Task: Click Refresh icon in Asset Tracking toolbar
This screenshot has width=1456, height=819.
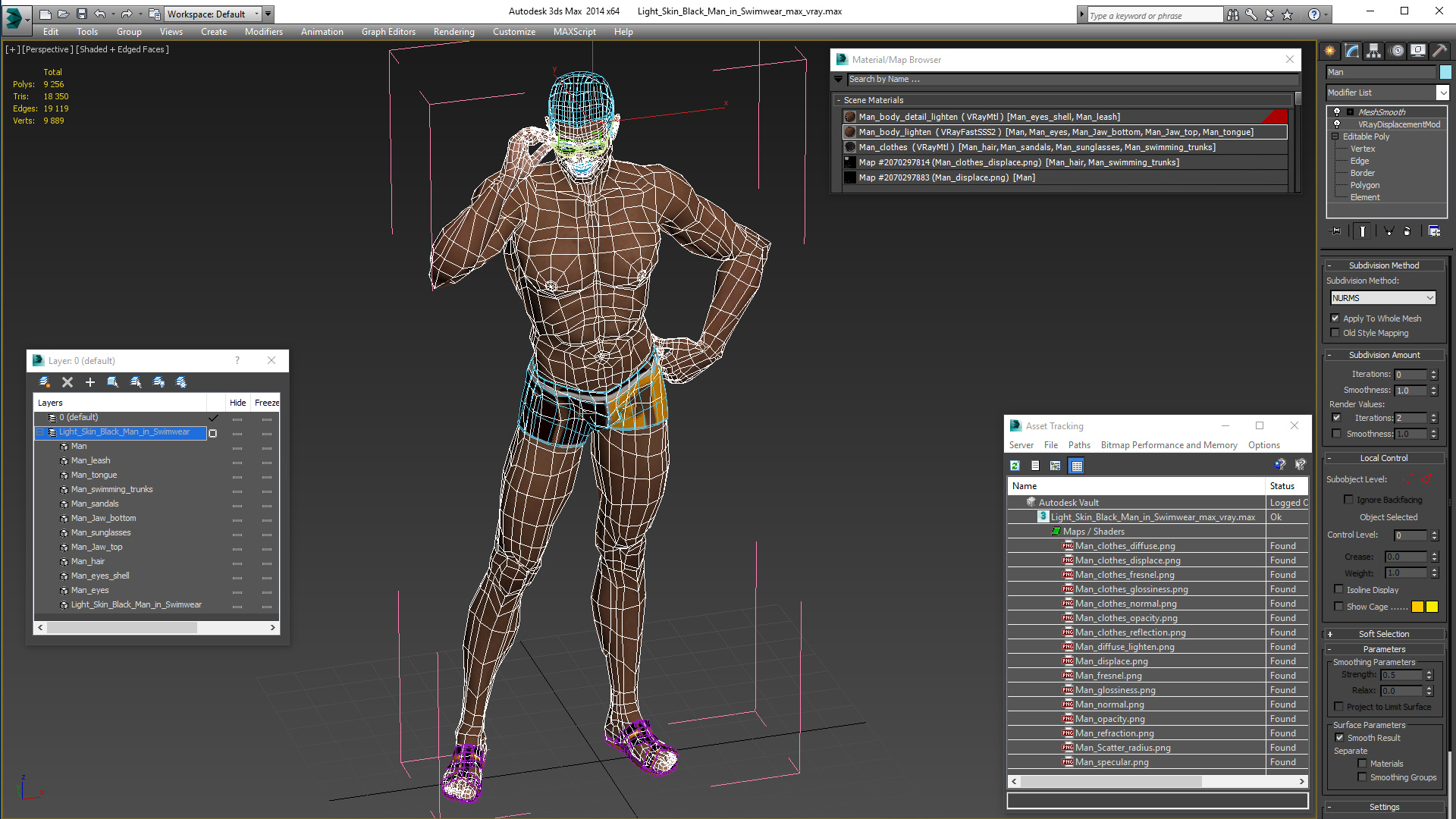Action: coord(1015,466)
